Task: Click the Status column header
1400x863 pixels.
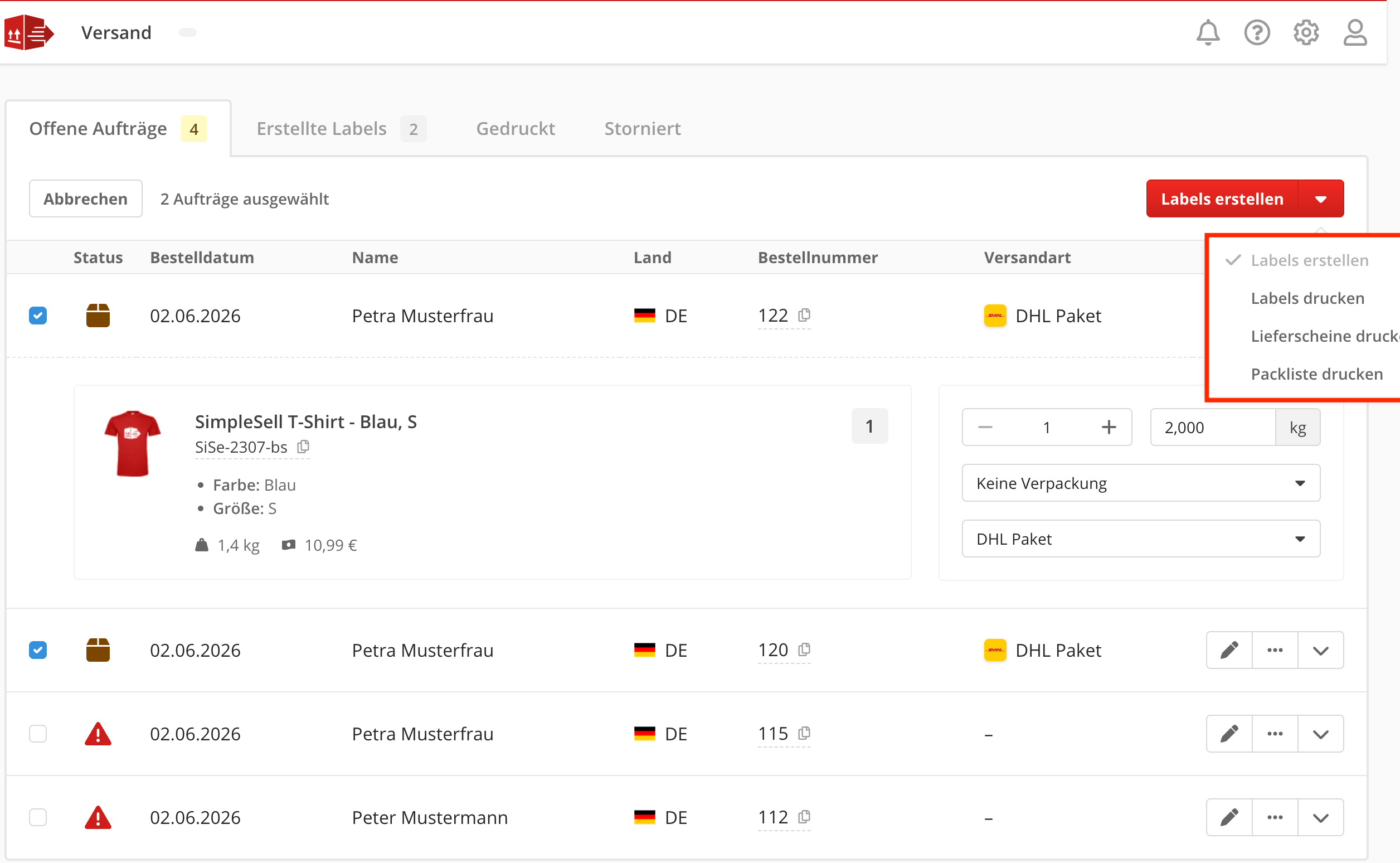Action: pos(98,258)
